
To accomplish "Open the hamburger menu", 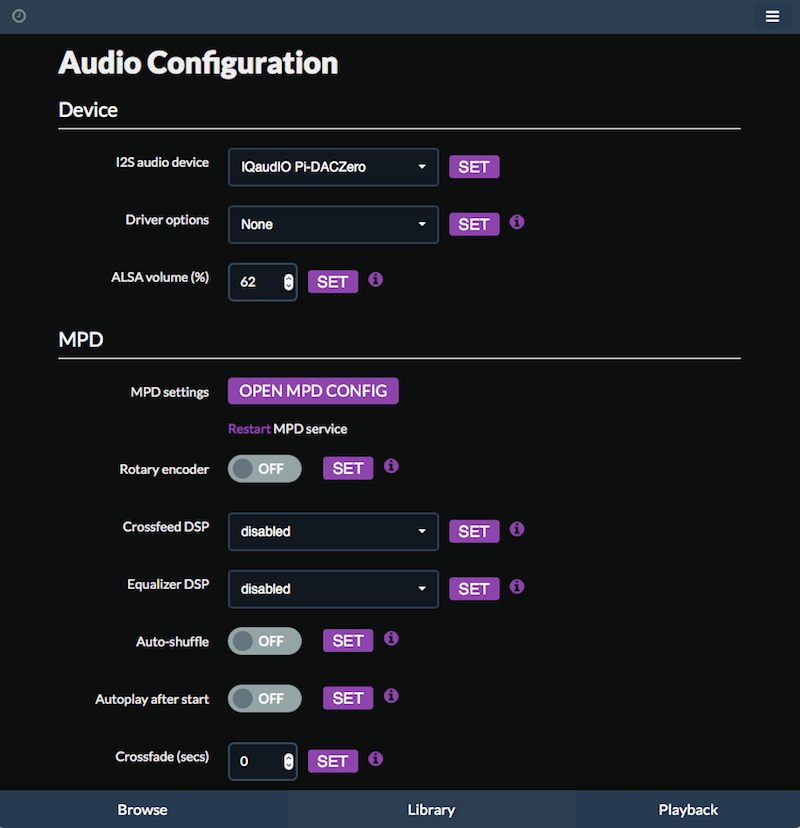I will tap(772, 16).
